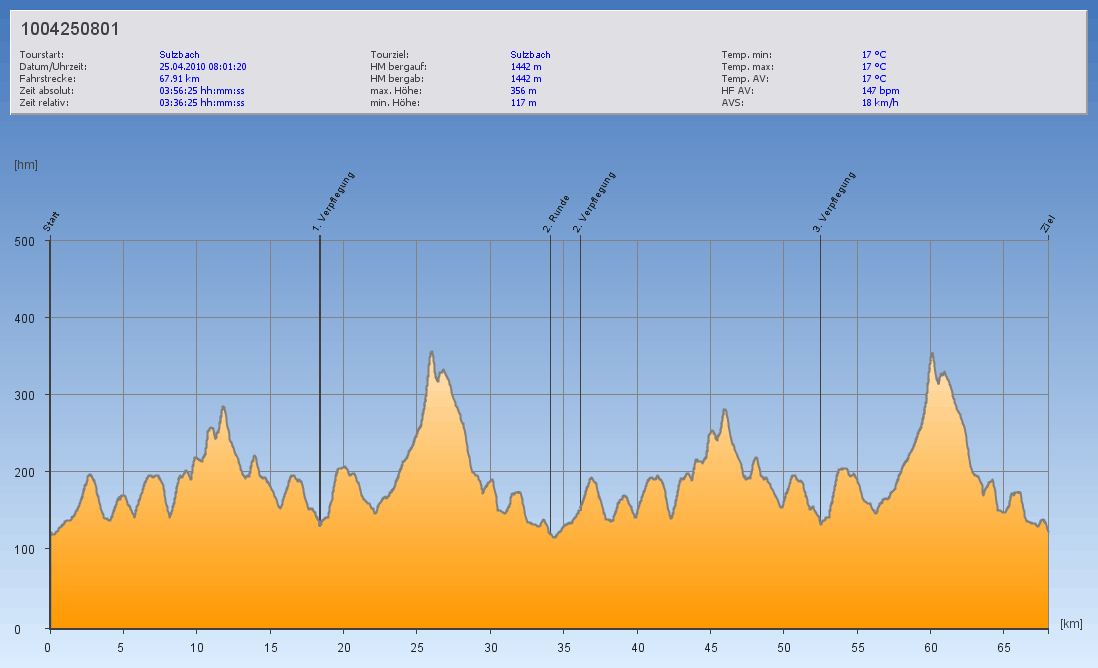Click the "Ziel" marker at chart end
This screenshot has height=668, width=1098.
click(x=1048, y=224)
